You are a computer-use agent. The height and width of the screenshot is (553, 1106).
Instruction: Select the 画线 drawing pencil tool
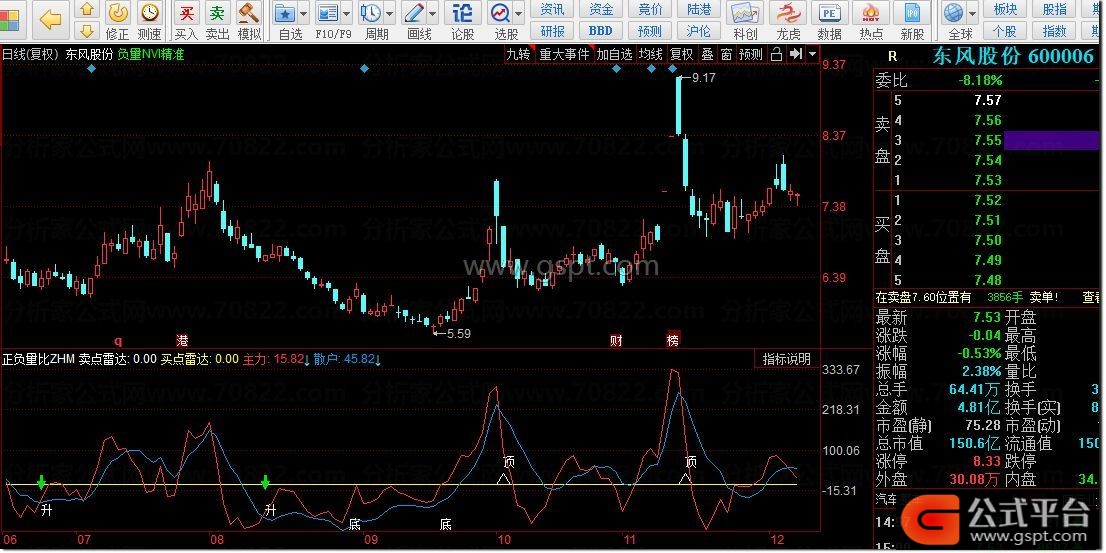click(x=415, y=13)
